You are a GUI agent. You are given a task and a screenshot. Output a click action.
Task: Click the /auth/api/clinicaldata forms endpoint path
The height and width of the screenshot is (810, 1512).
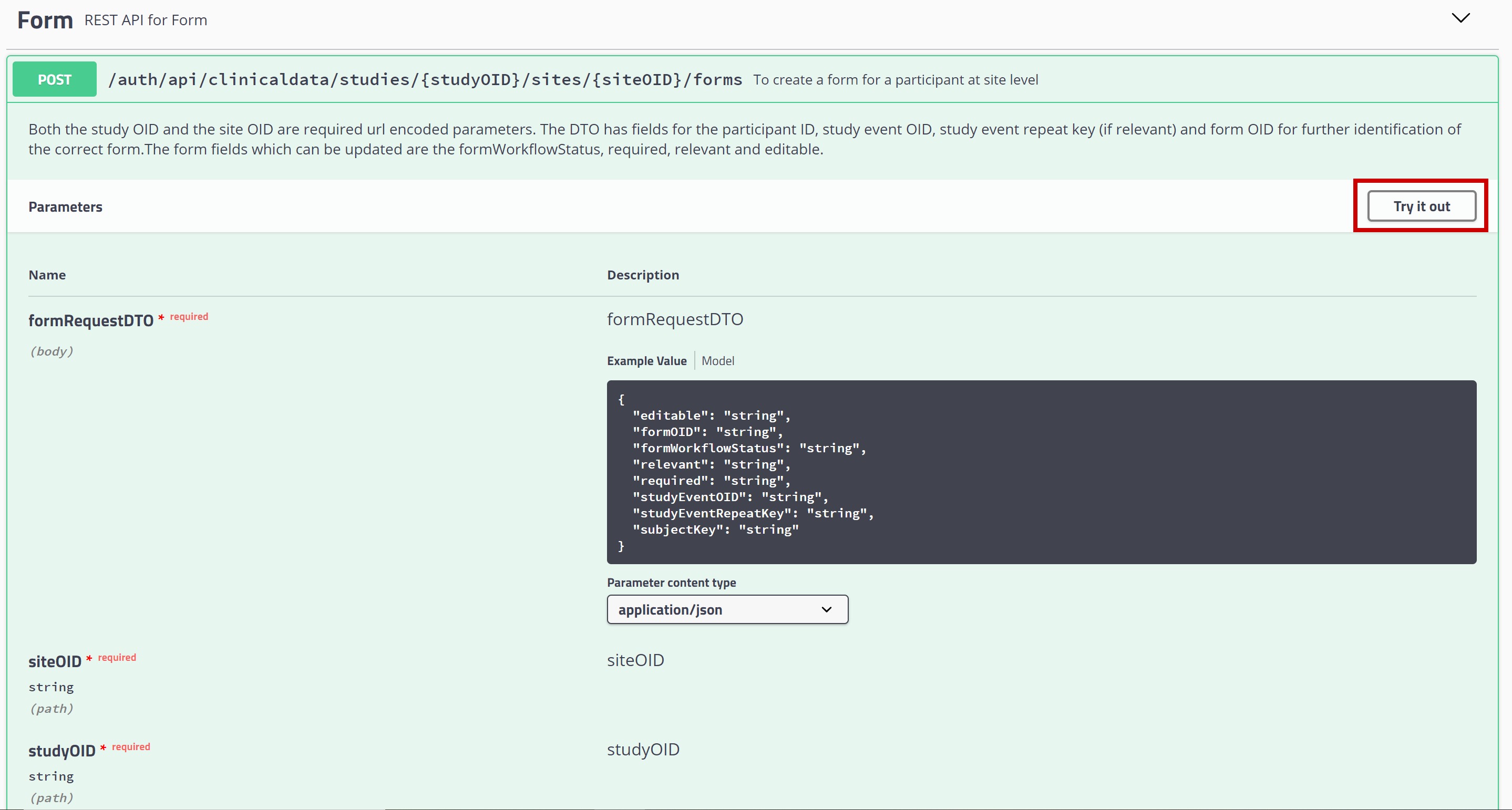pyautogui.click(x=425, y=79)
